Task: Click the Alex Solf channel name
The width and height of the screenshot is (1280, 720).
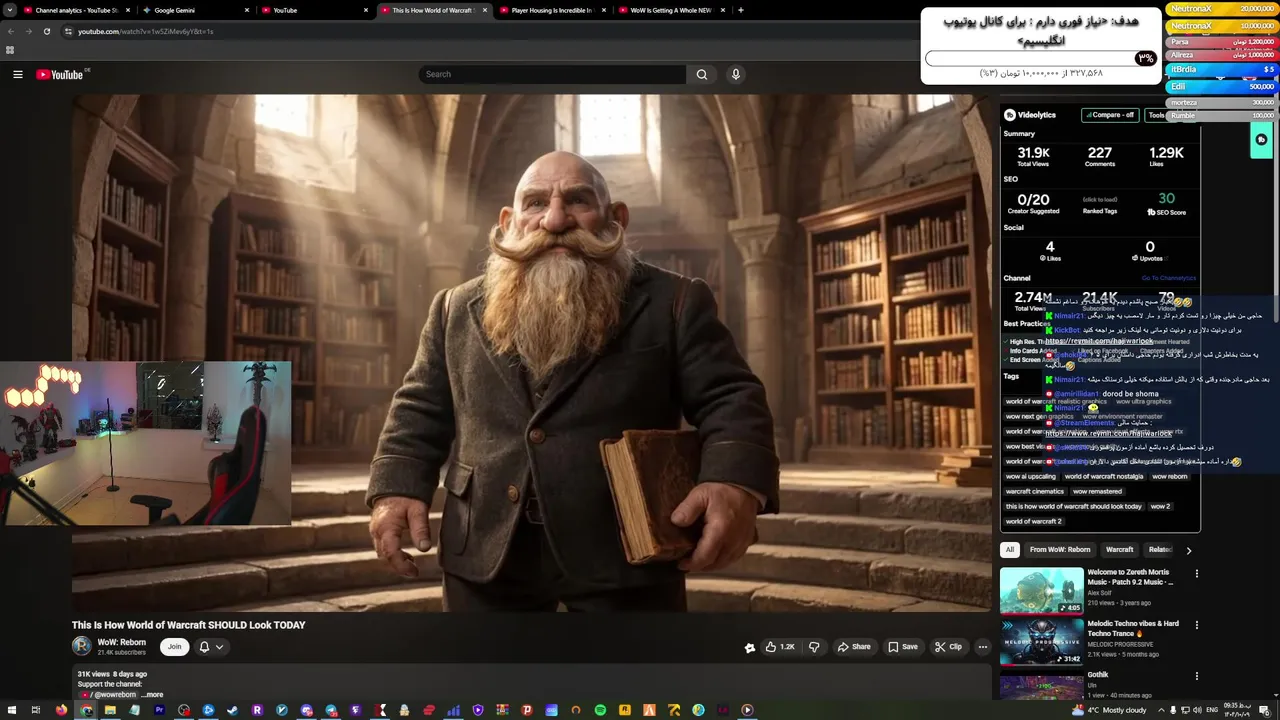Action: [1101, 593]
